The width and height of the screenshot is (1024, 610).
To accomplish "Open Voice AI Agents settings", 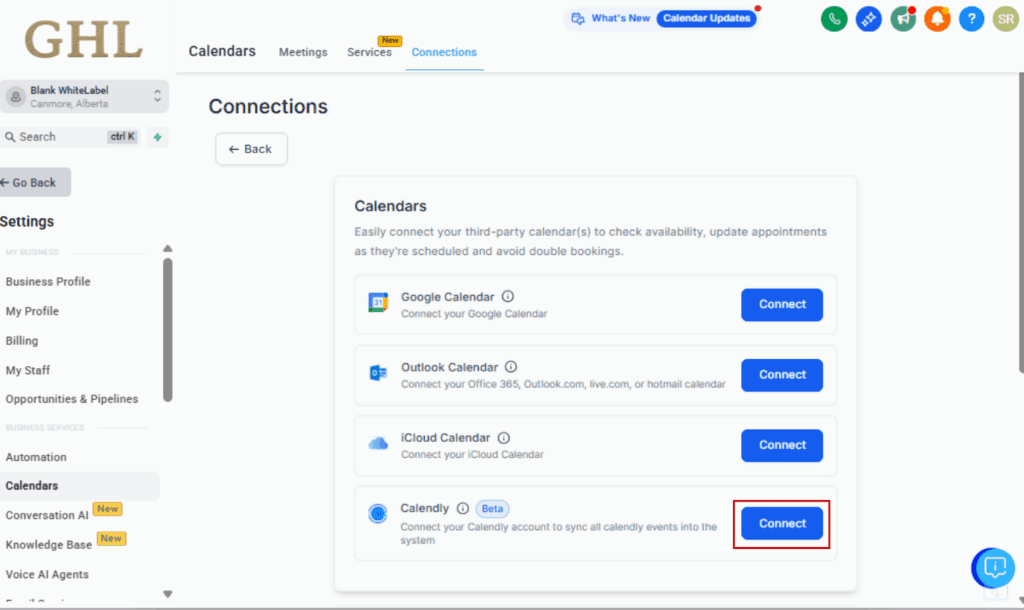I will [47, 575].
